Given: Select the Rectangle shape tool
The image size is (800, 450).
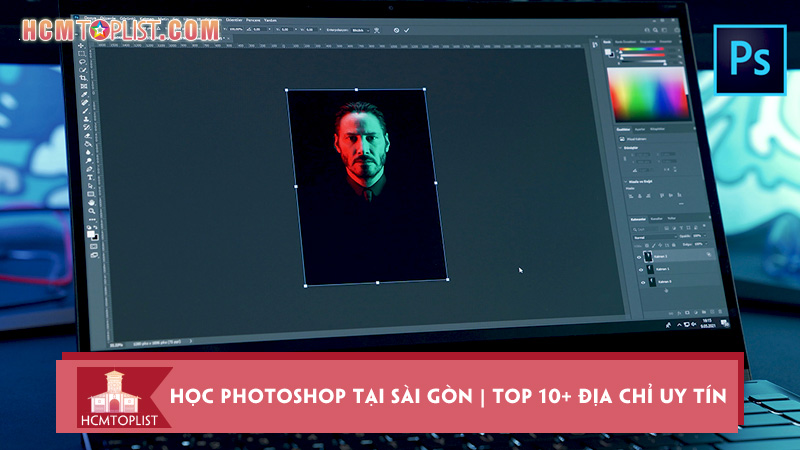Looking at the screenshot, I should tap(91, 194).
